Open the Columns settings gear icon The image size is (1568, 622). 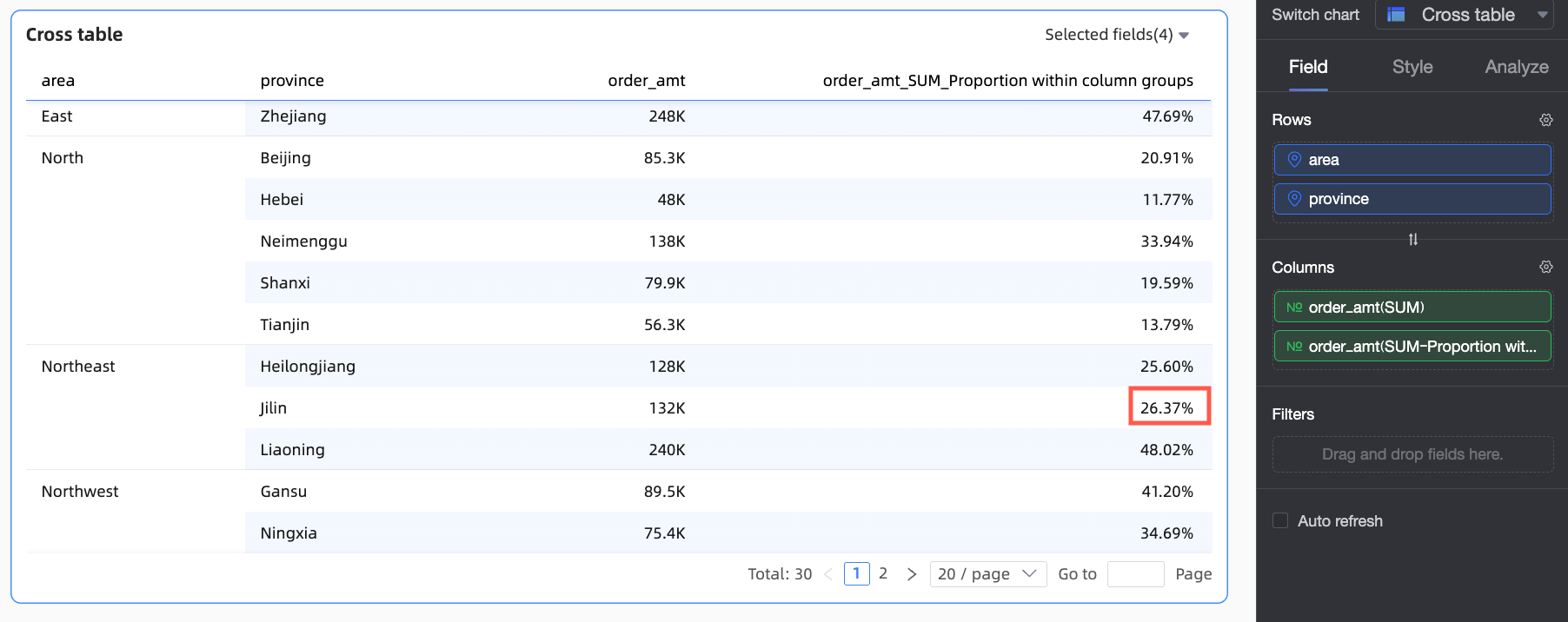1545,267
